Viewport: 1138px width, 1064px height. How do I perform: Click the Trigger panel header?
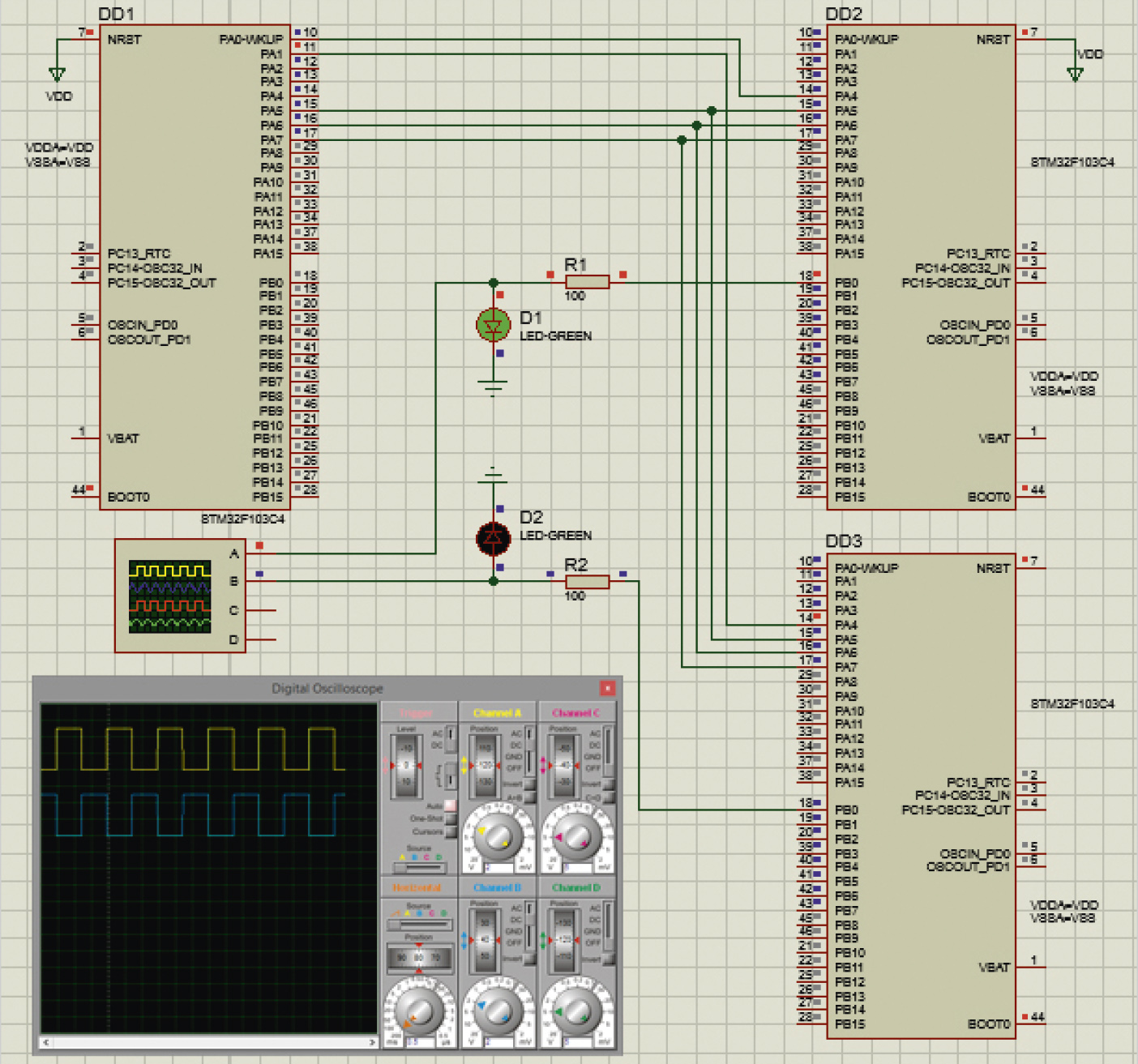pos(417,713)
